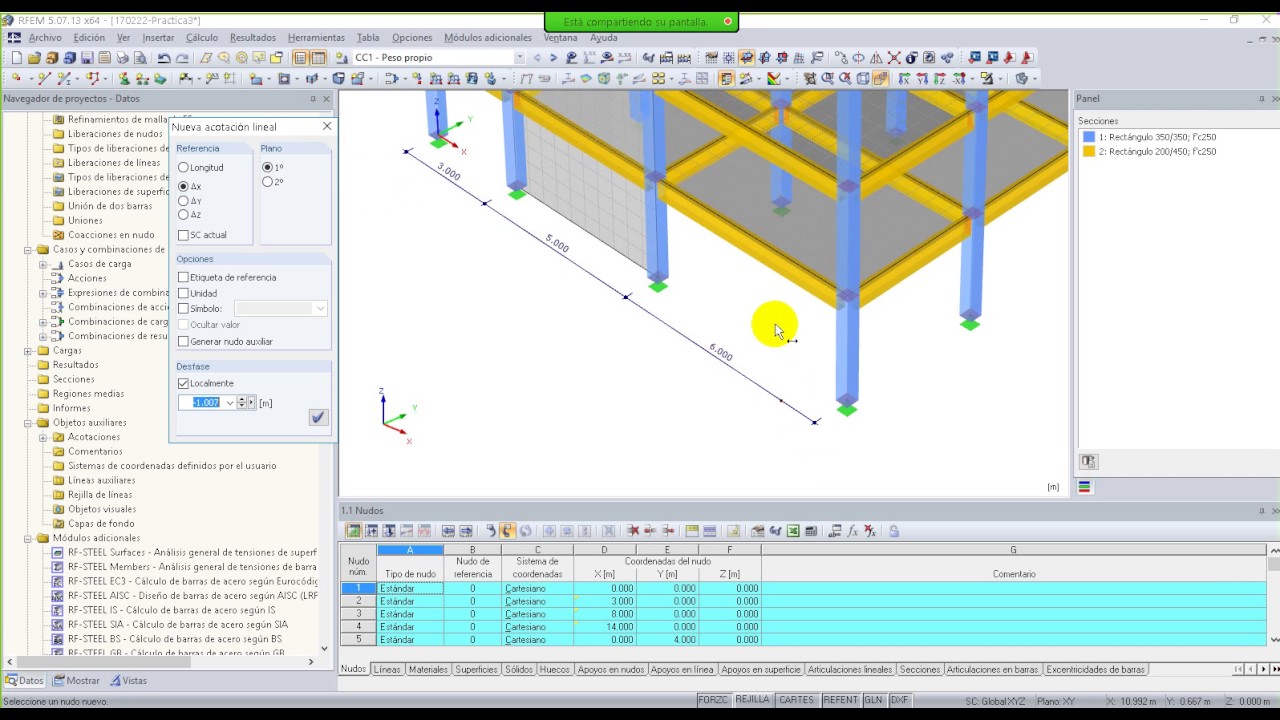Create a new model with the blank page icon
Viewport: 1280px width, 720px height.
[x=16, y=58]
